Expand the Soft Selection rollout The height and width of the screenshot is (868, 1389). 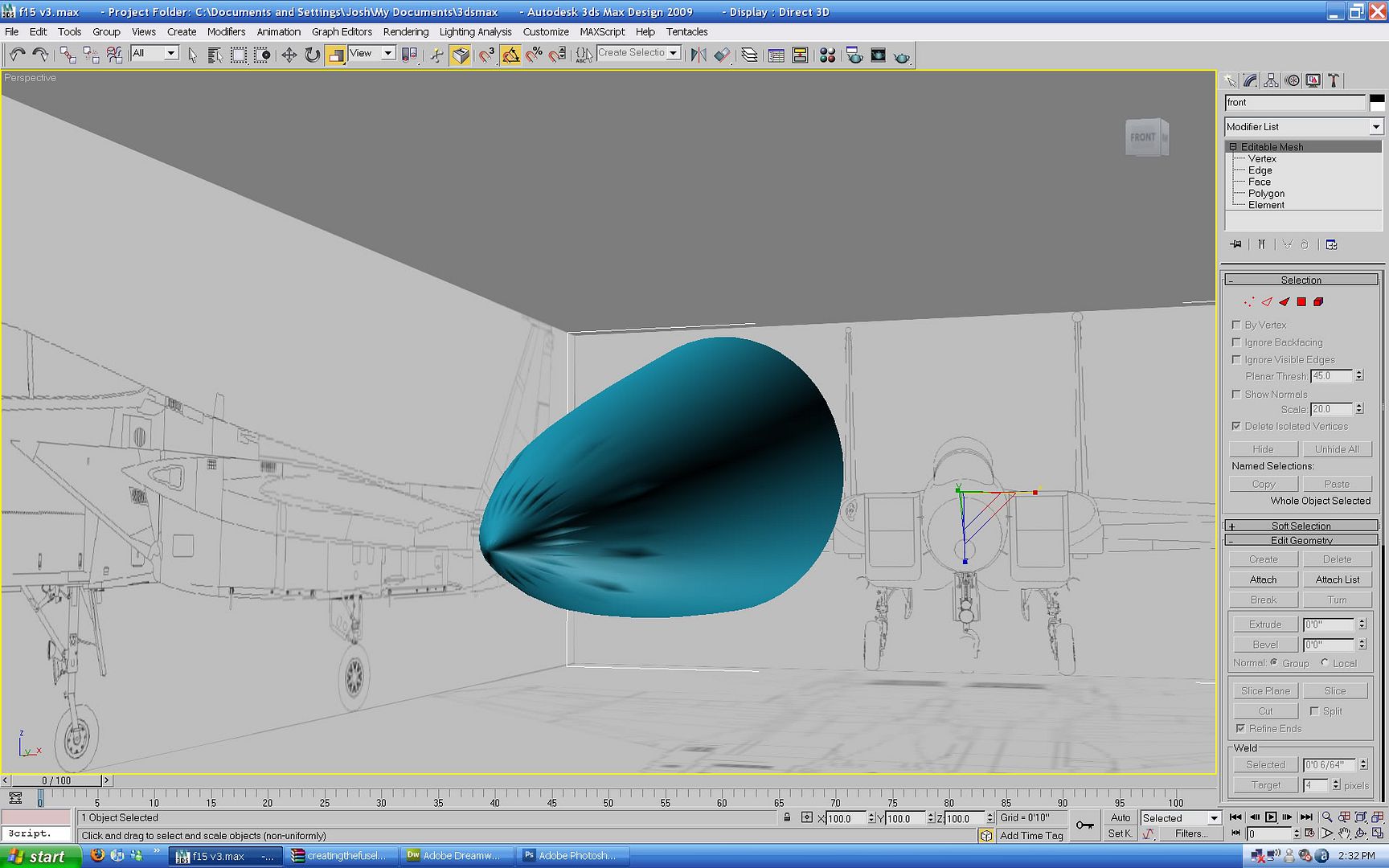click(x=1301, y=526)
